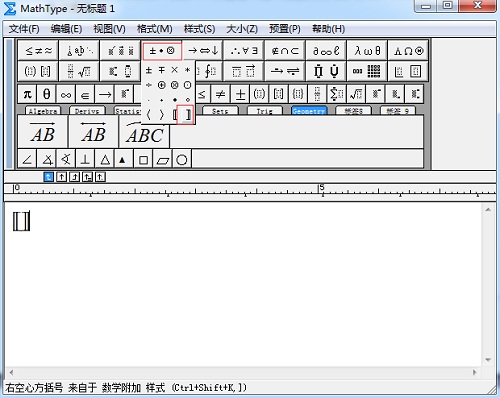Insert the AB right-arrow vector expression
Screen dimensions: 500x398
pos(43,132)
